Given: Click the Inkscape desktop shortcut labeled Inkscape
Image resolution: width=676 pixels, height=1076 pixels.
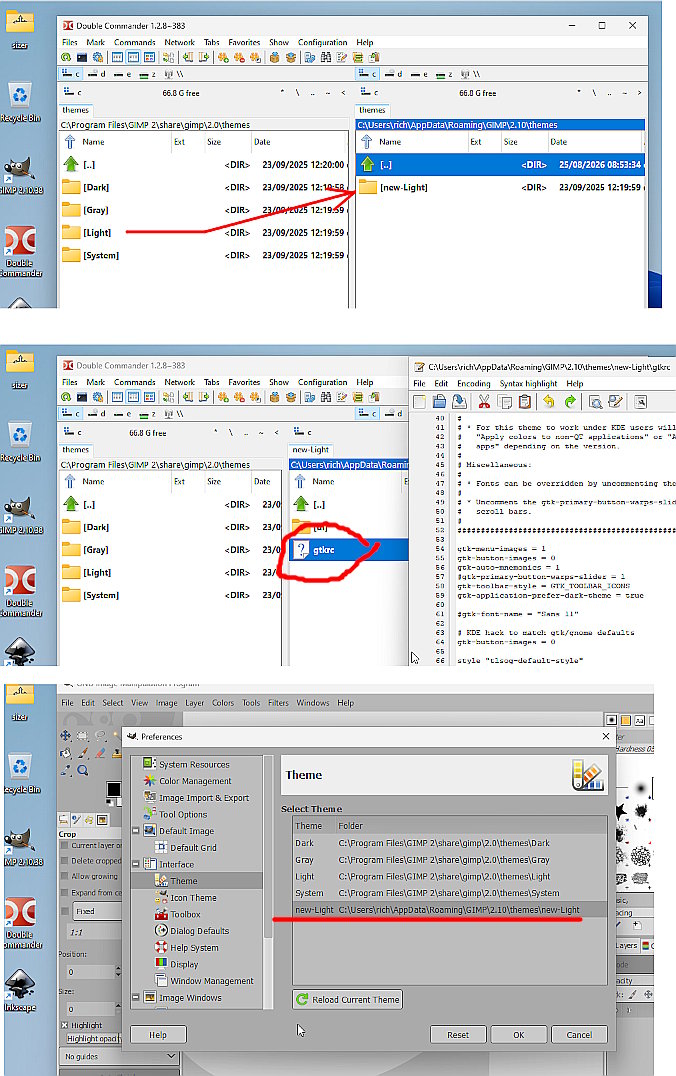Looking at the screenshot, I should (20, 989).
